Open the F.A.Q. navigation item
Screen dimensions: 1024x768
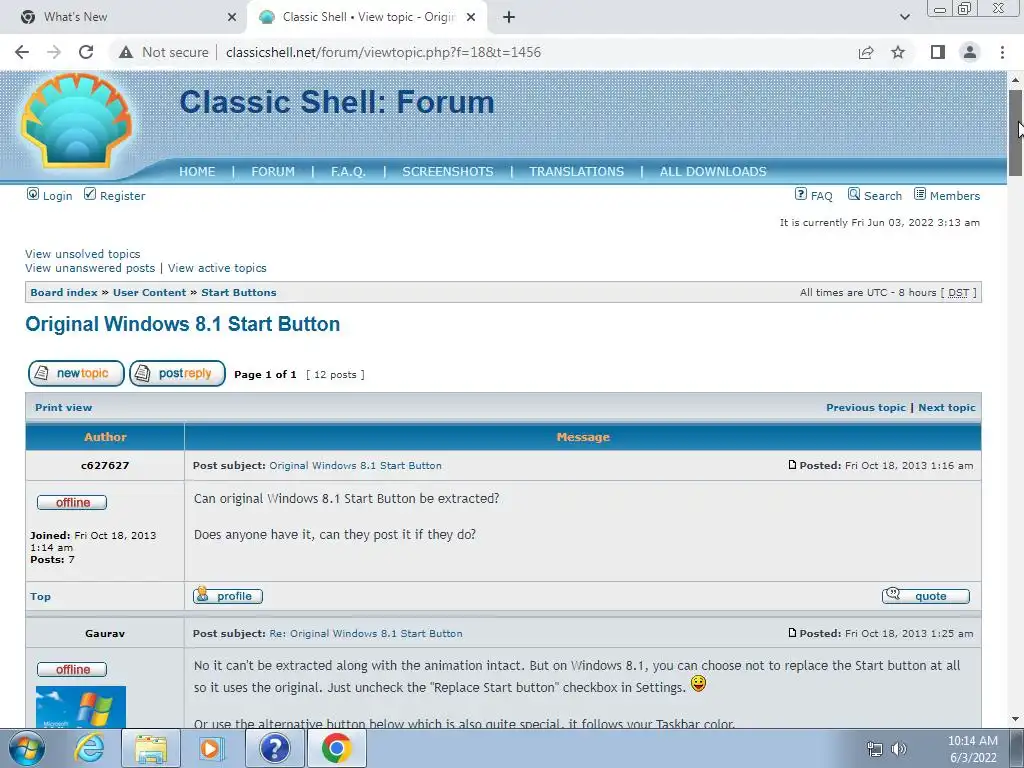point(348,172)
